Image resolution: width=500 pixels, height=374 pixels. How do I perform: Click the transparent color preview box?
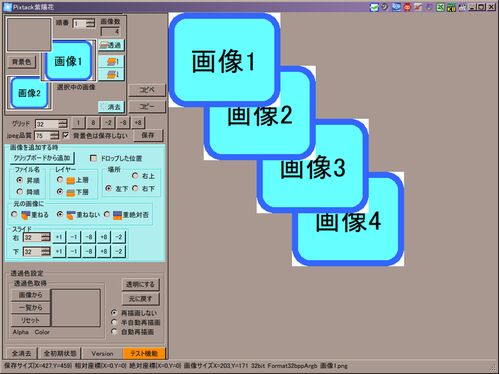click(76, 308)
